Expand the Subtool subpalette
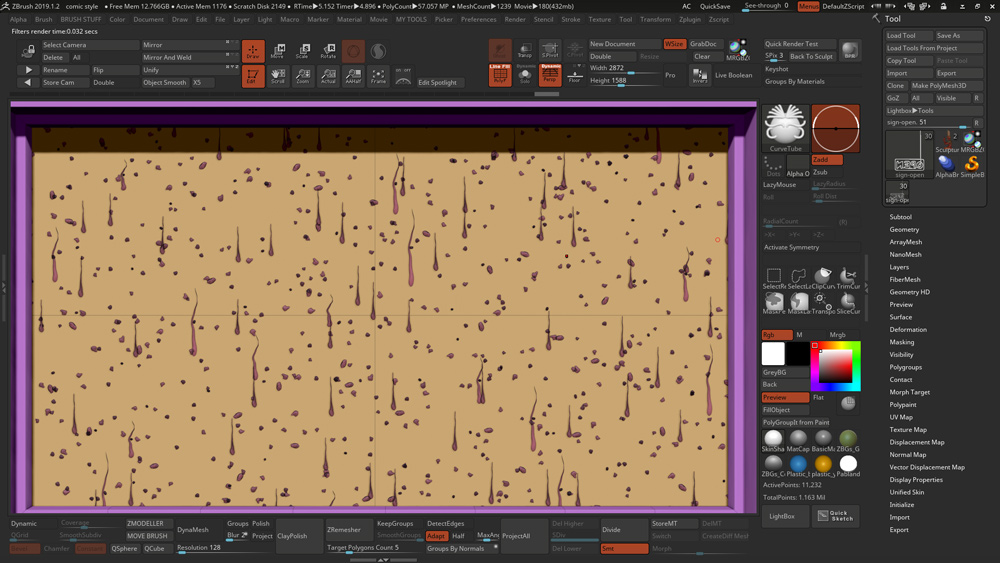This screenshot has width=1000, height=563. [900, 217]
